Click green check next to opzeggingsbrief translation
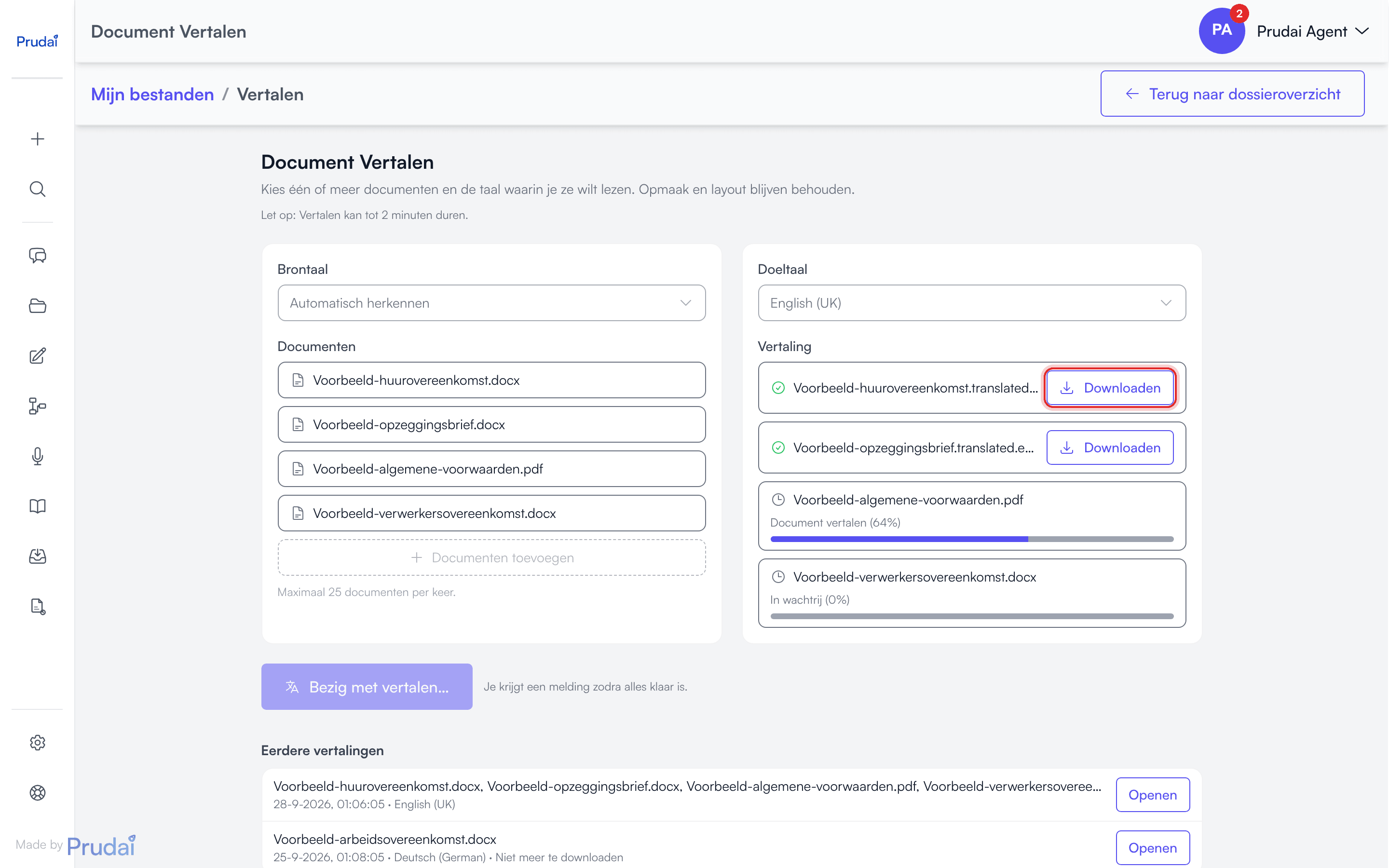 778,448
